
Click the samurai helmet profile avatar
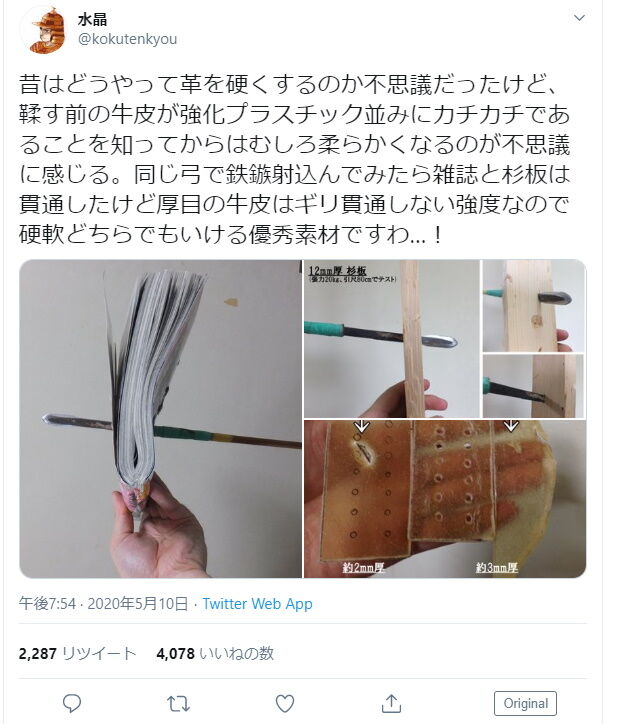pyautogui.click(x=46, y=30)
